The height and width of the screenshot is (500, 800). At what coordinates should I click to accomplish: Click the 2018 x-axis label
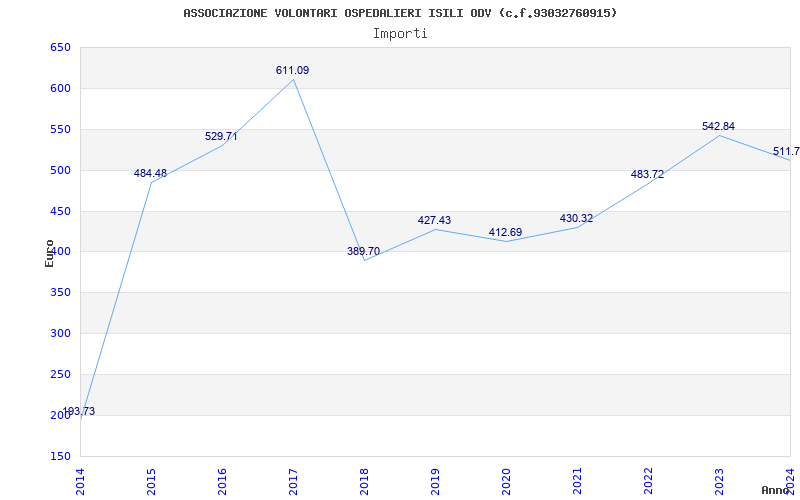coord(364,480)
